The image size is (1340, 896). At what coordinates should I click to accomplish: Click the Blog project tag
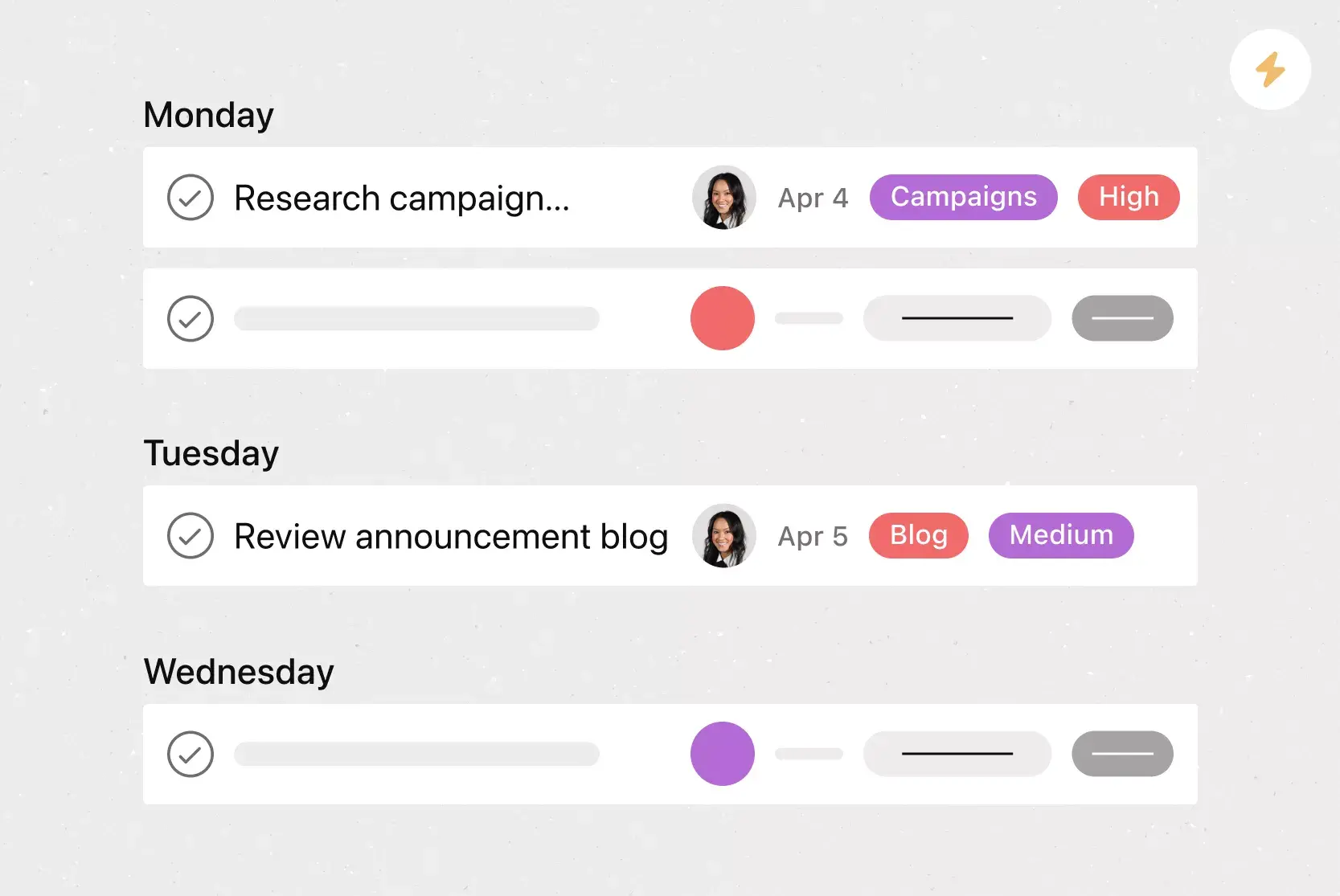pyautogui.click(x=918, y=536)
